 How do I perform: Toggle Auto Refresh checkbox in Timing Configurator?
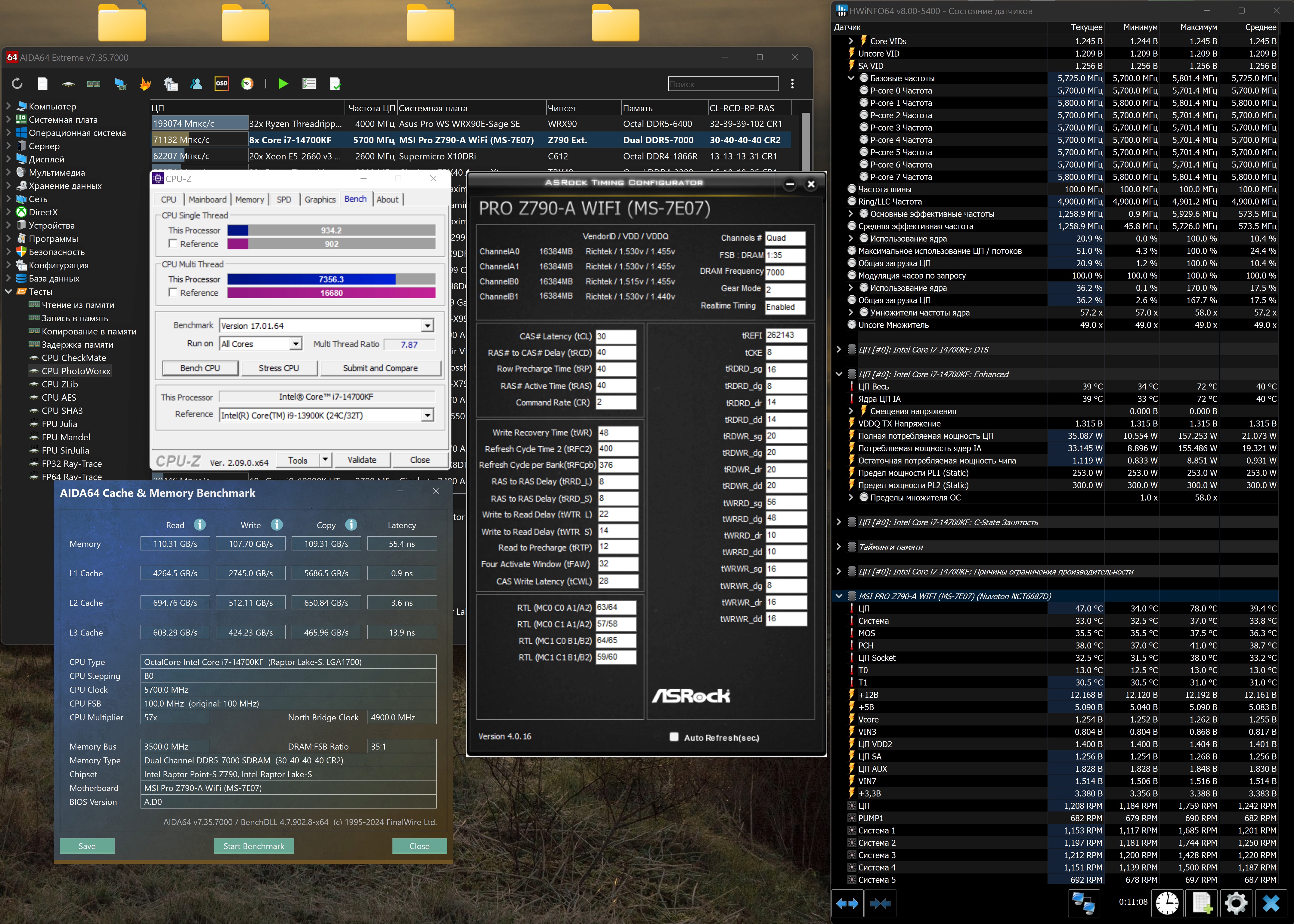[x=674, y=737]
